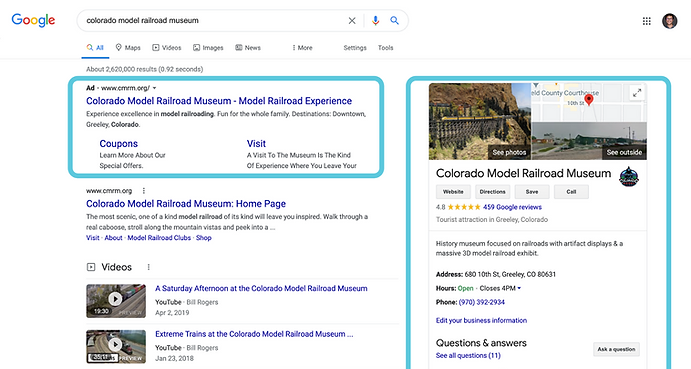Click the museum logo in knowledge panel
The height and width of the screenshot is (369, 691).
629,177
